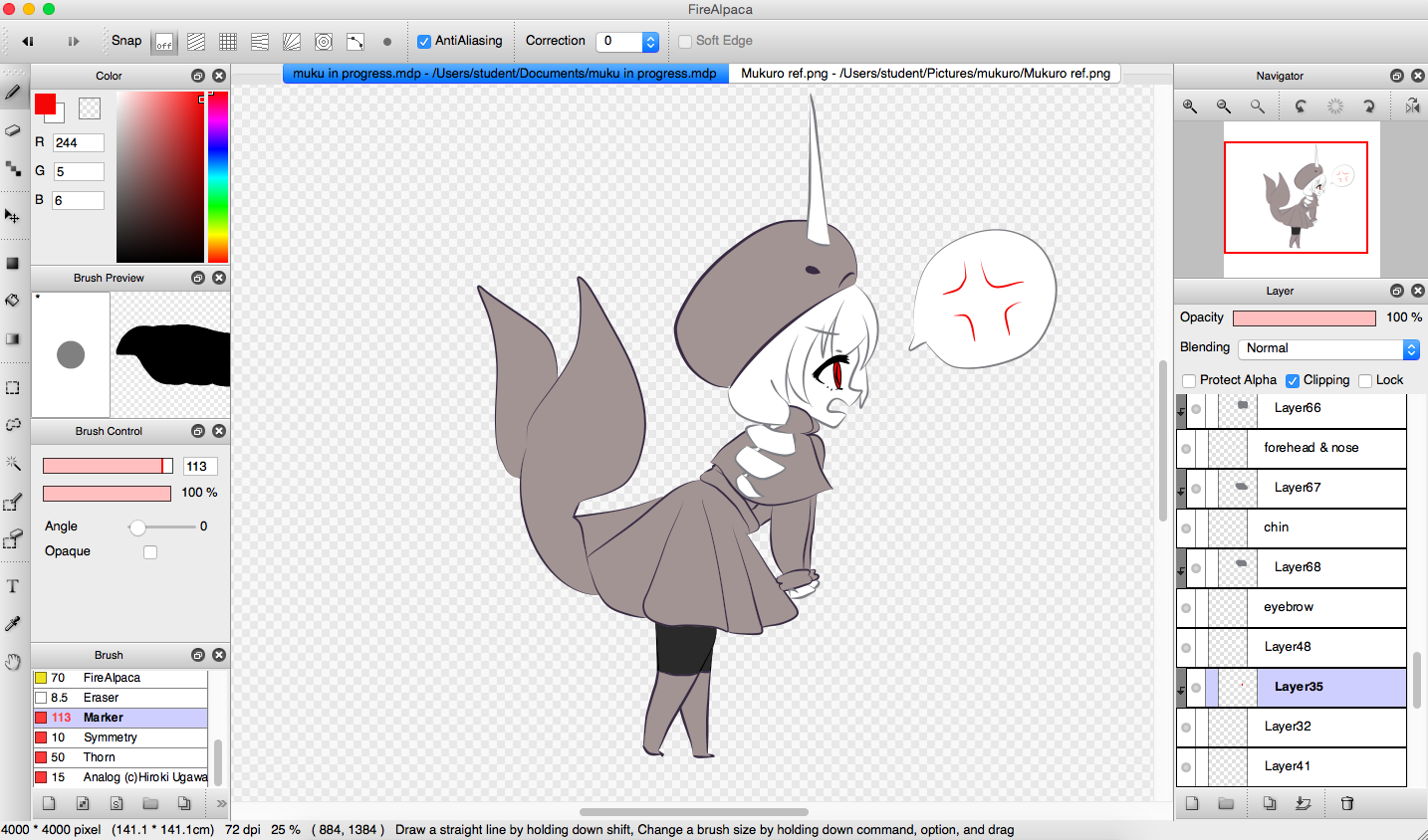Viewport: 1428px width, 840px height.
Task: Enable the layer Lock checkbox
Action: pos(1365,381)
